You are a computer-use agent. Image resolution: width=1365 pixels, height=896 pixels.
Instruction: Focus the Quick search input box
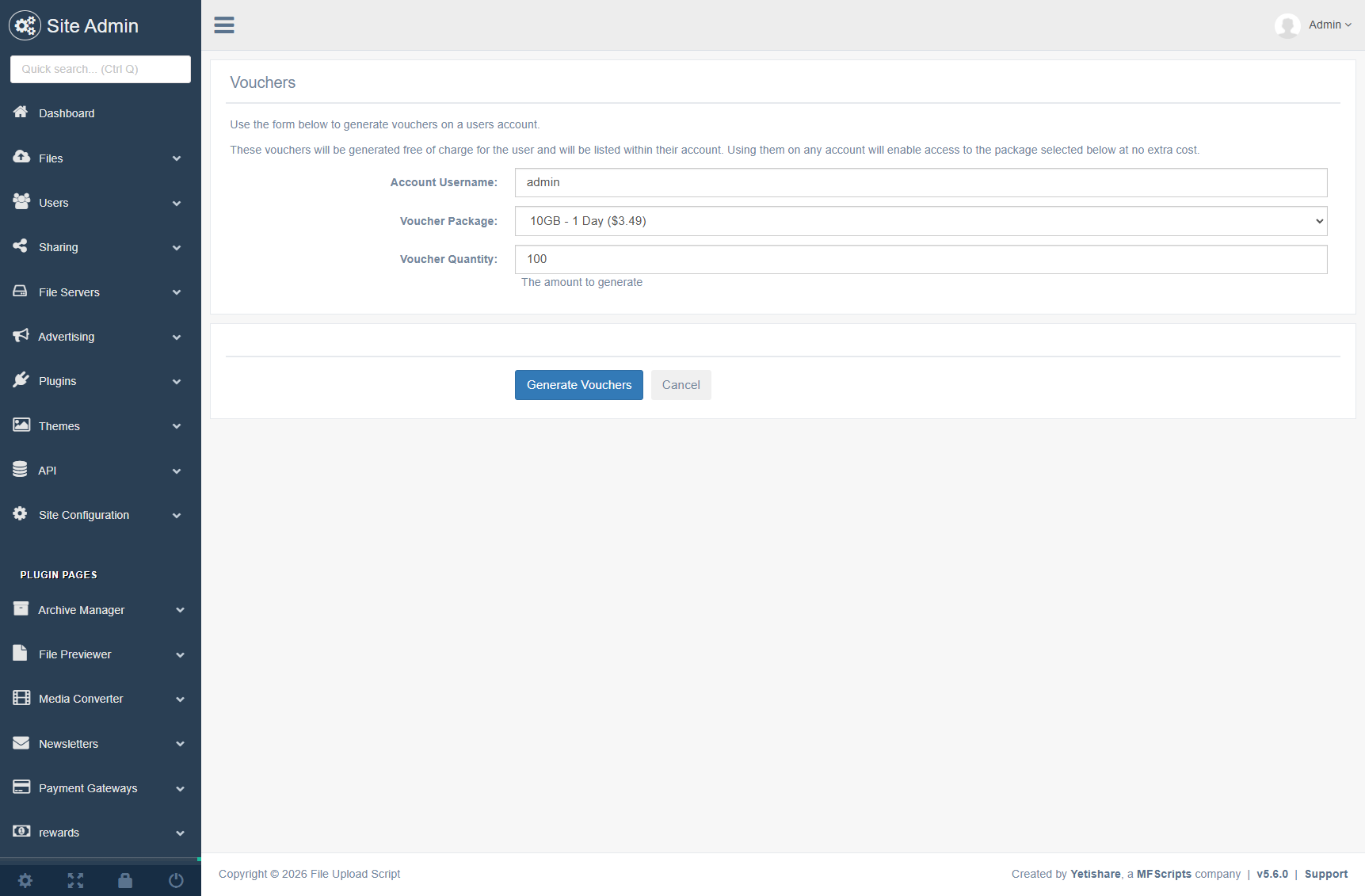pos(101,69)
